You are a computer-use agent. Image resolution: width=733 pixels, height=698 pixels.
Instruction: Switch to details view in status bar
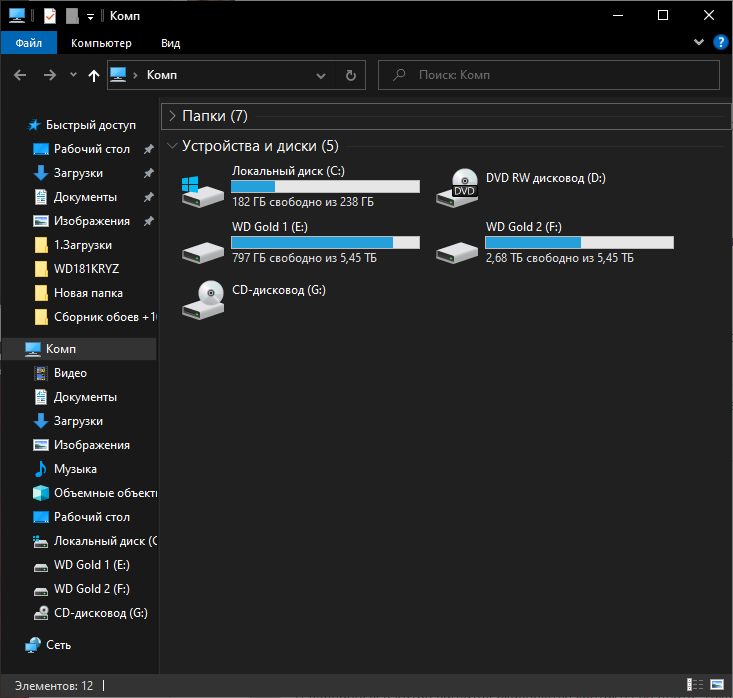tap(696, 686)
